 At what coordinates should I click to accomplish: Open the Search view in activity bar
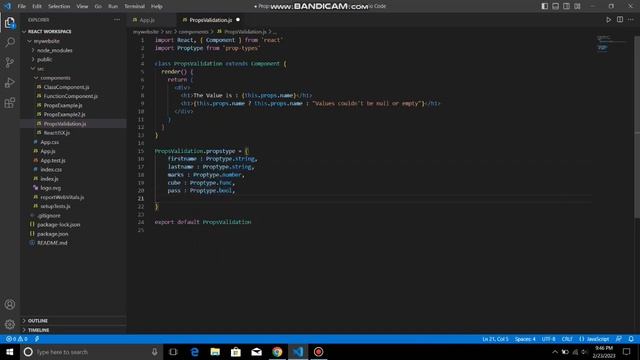click(x=10, y=42)
